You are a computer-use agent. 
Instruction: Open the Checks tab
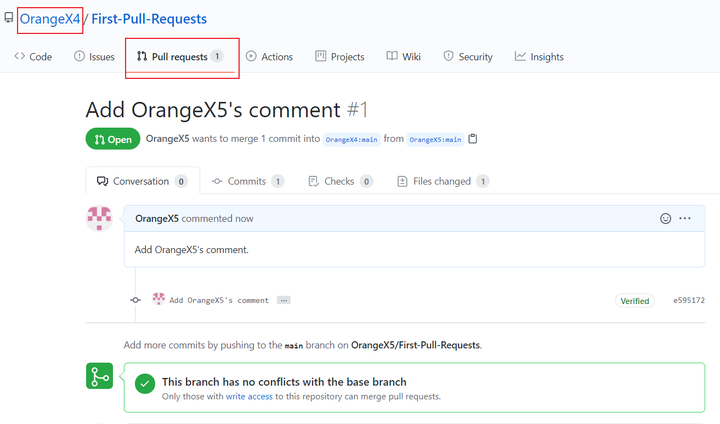coord(340,181)
